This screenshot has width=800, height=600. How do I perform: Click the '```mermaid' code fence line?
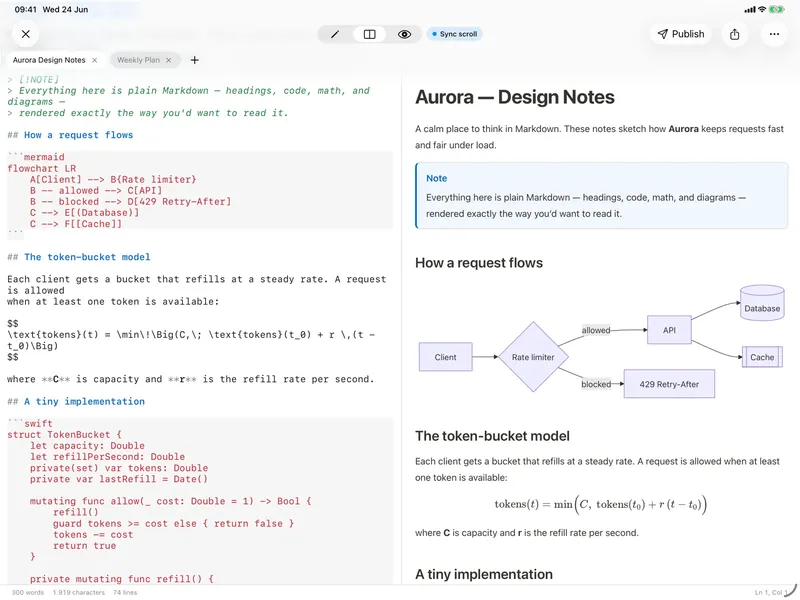tap(36, 157)
